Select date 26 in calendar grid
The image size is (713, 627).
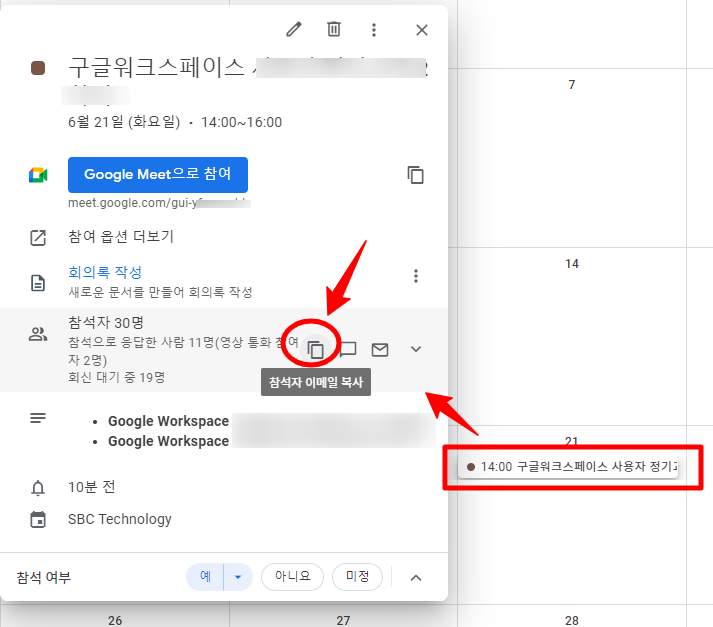(115, 620)
